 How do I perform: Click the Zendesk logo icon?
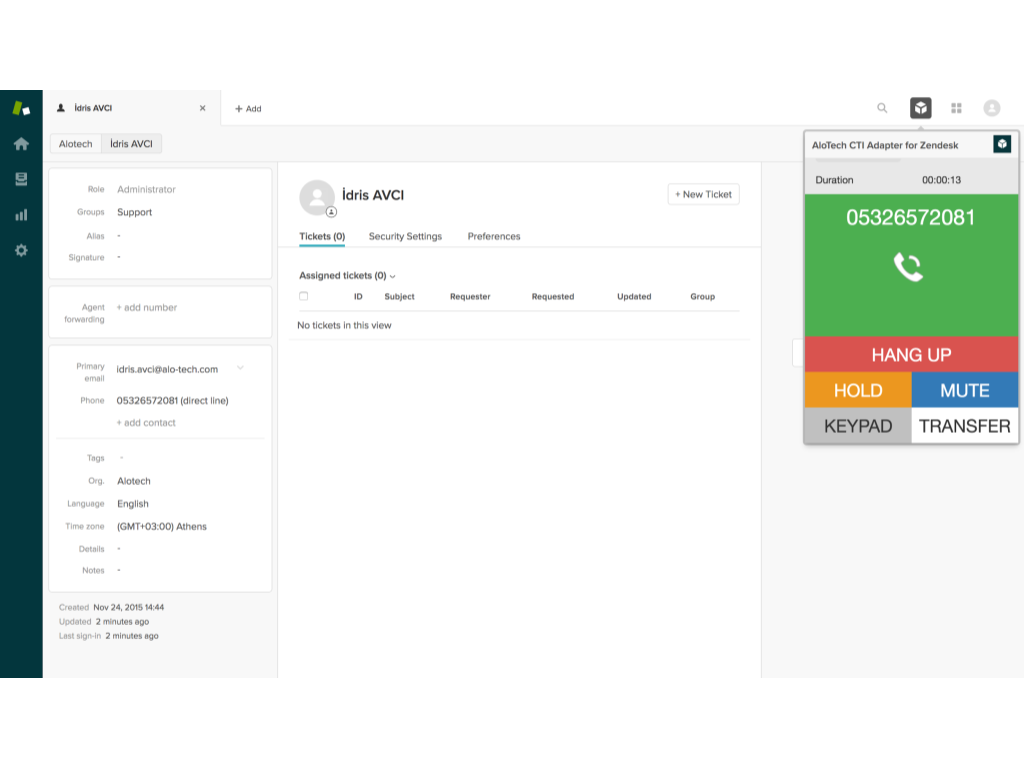coord(21,108)
